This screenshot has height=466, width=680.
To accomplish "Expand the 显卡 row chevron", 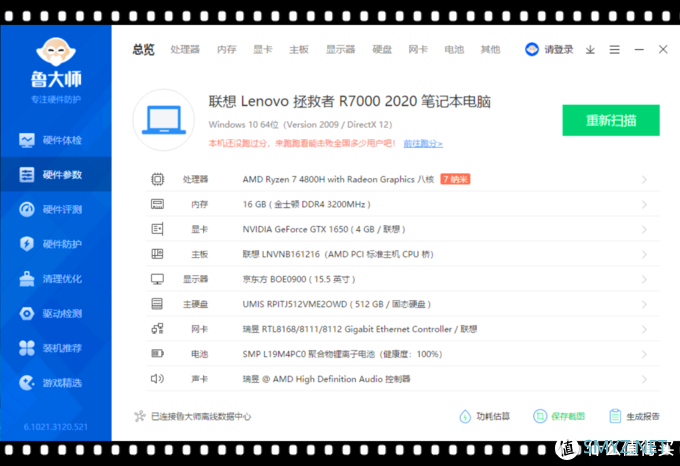I will coord(644,229).
